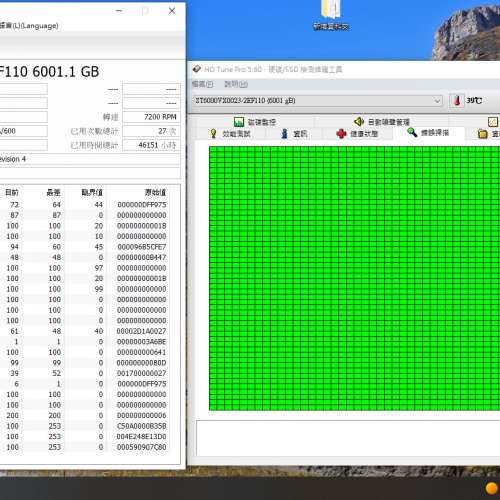Click the HD Tune Pro title bar icon

[x=197, y=69]
